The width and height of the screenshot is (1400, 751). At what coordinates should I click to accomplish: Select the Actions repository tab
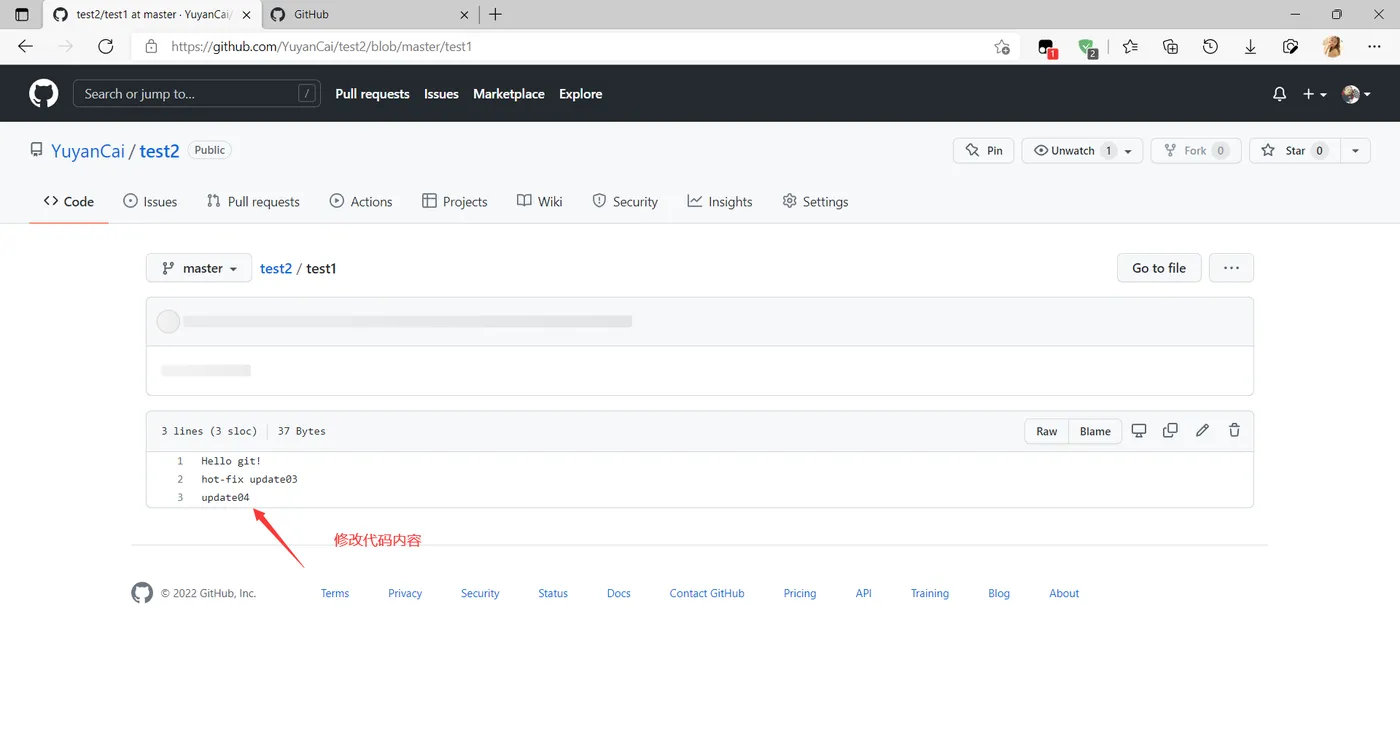pyautogui.click(x=361, y=201)
